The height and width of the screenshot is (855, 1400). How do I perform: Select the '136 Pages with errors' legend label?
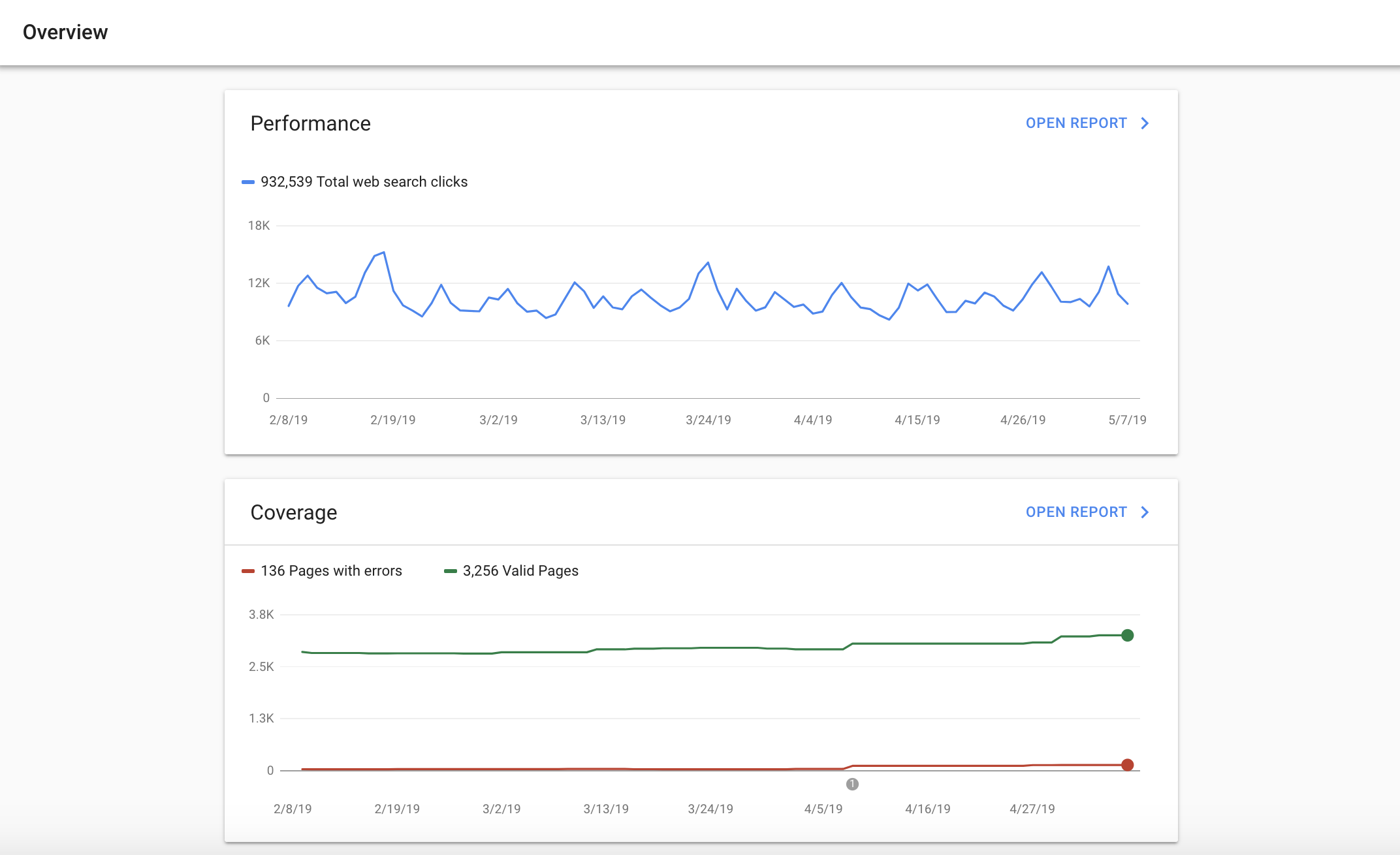point(331,571)
